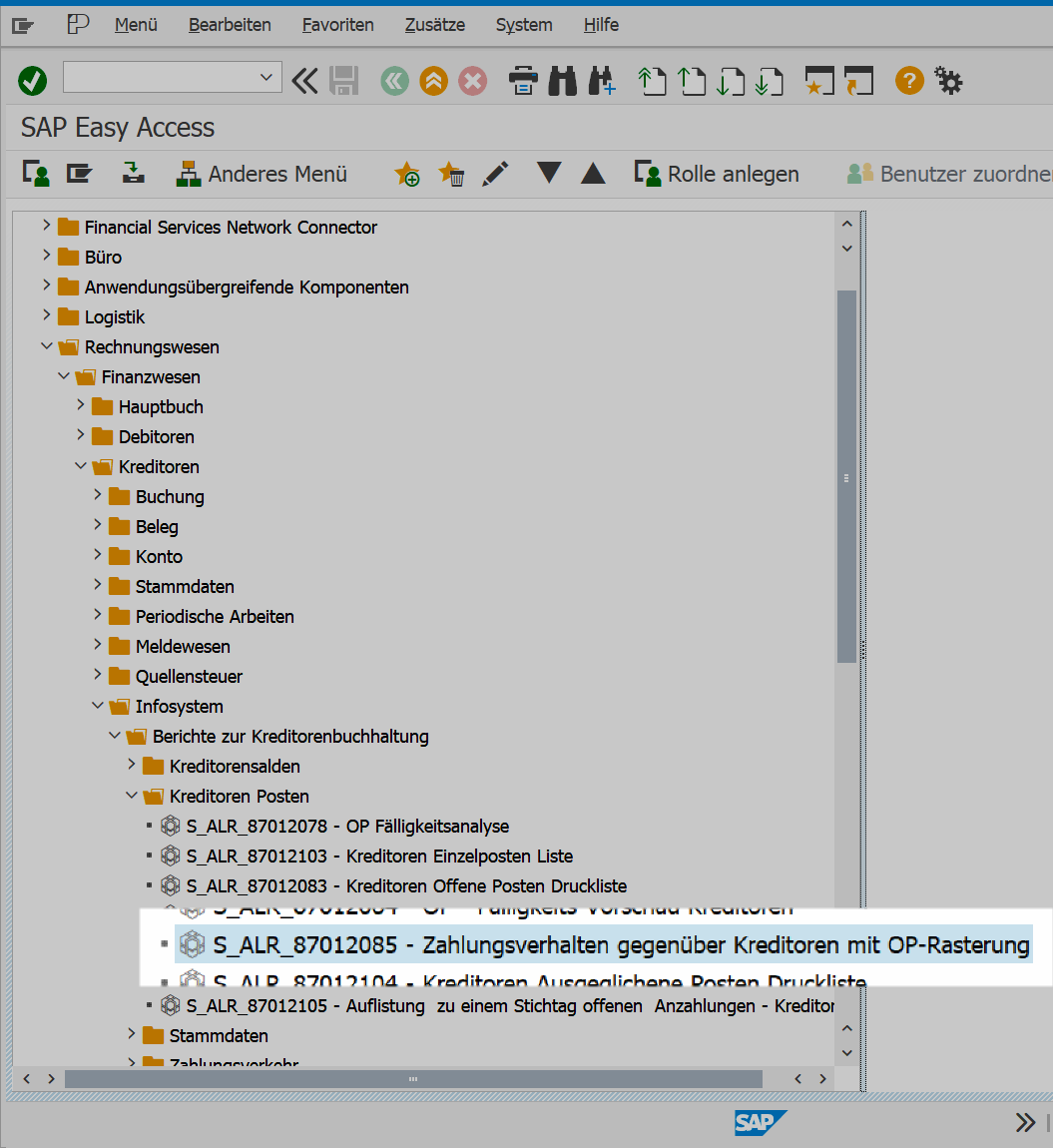The width and height of the screenshot is (1053, 1148).
Task: Select the Periodische Arbeiten tree node
Action: pyautogui.click(x=215, y=617)
